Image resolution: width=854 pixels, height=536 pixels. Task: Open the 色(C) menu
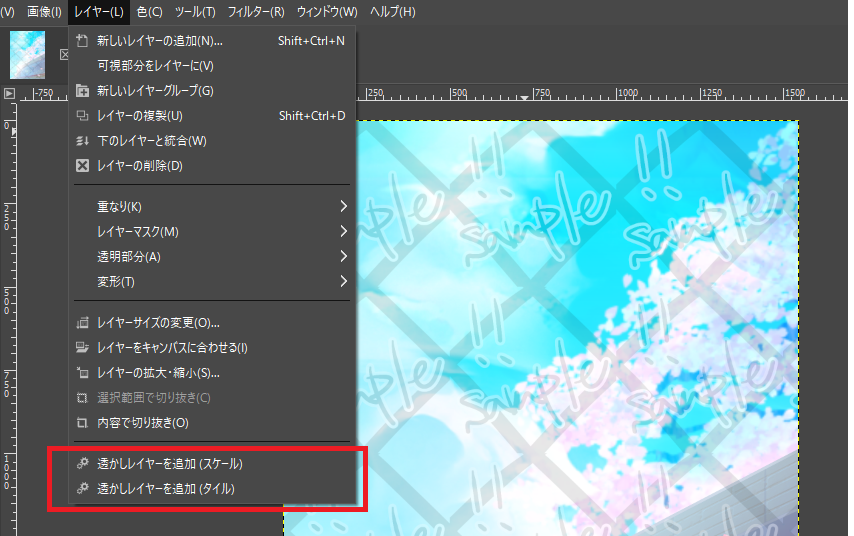149,11
